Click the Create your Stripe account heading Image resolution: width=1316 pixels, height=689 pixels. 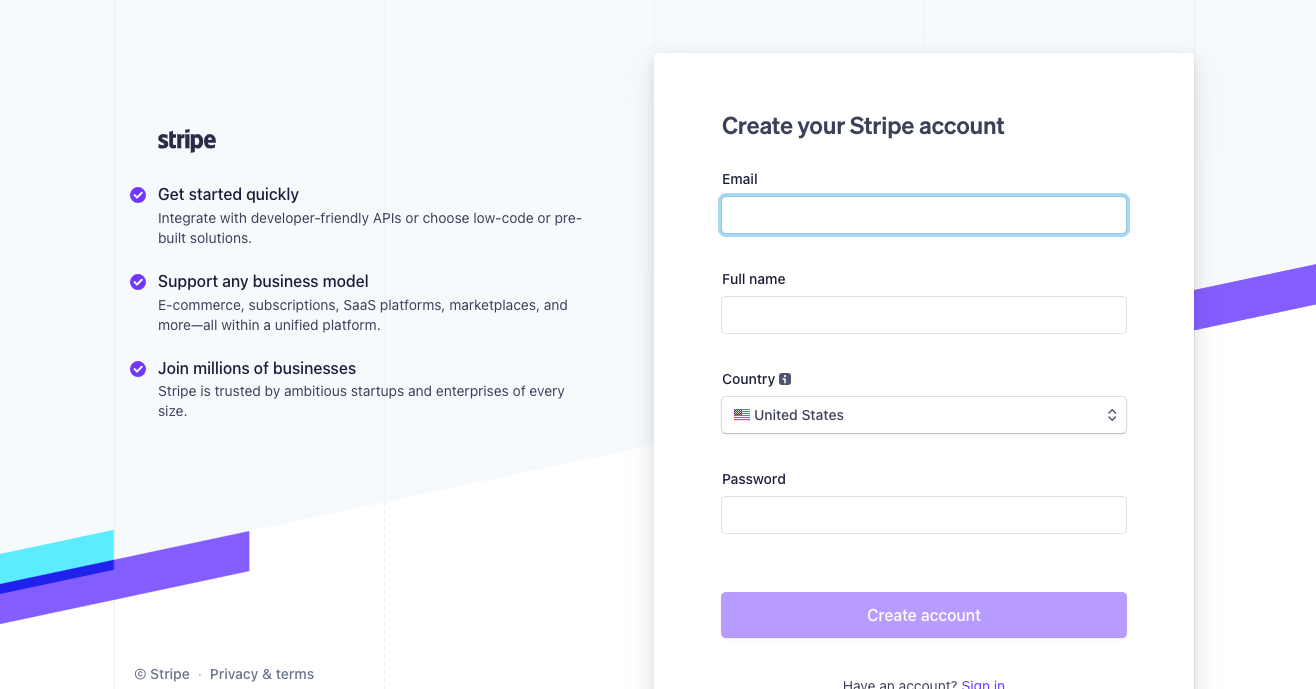click(863, 126)
